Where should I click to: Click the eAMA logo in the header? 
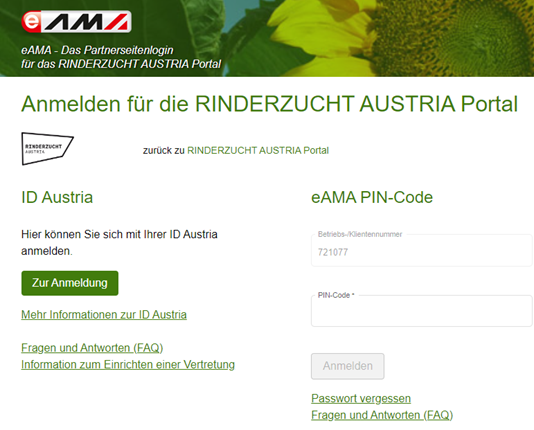point(76,22)
